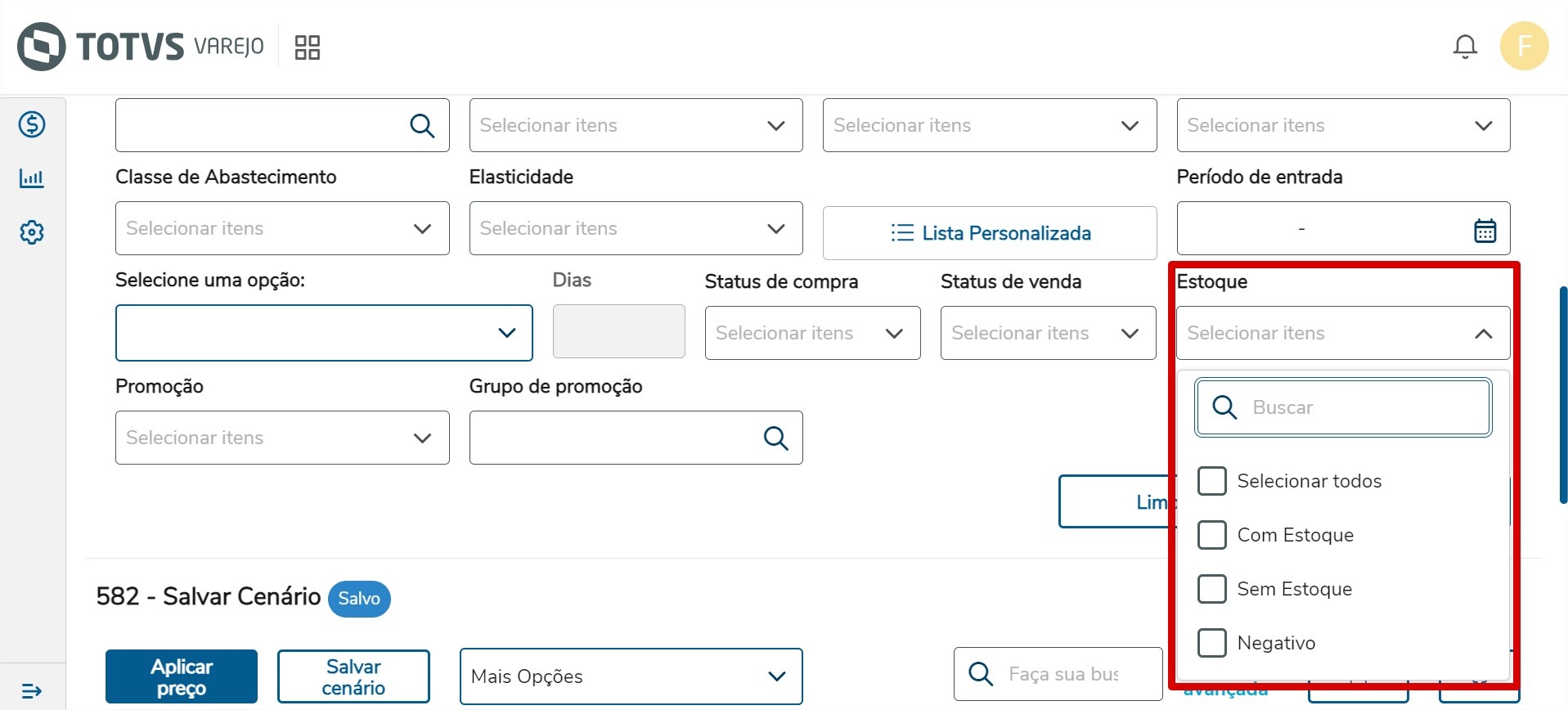The image size is (1568, 710).
Task: Open the settings gear sidebar icon
Action: click(x=32, y=232)
